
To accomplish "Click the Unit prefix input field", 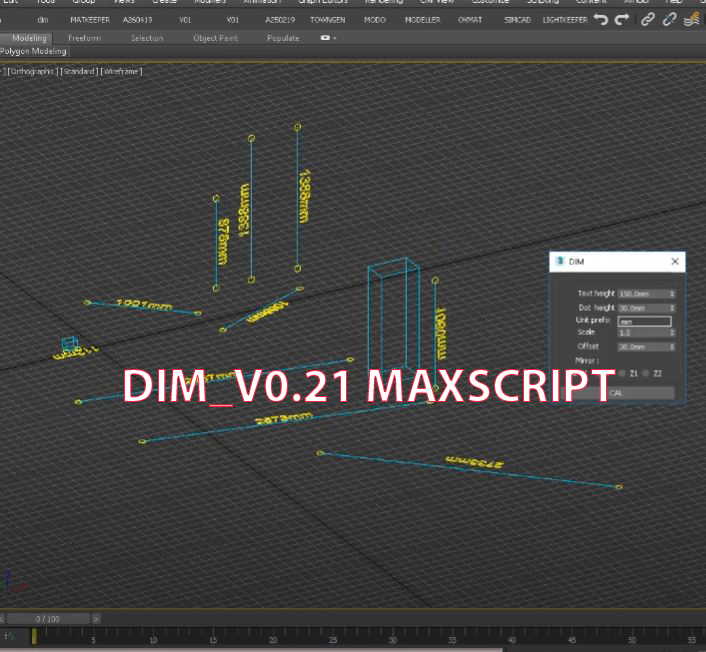I will coord(644,321).
